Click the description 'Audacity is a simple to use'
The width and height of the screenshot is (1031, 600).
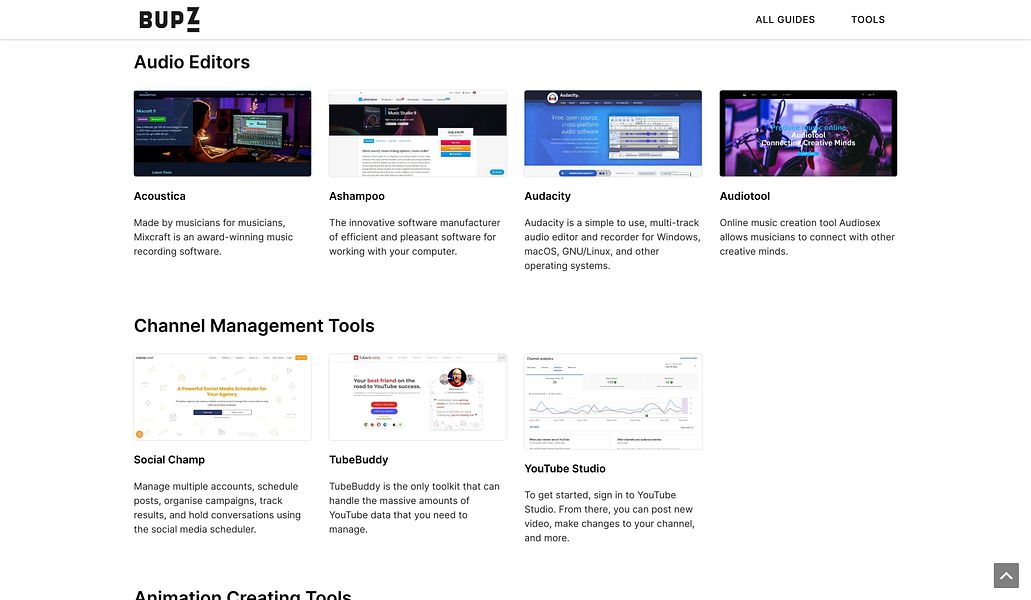pos(612,244)
